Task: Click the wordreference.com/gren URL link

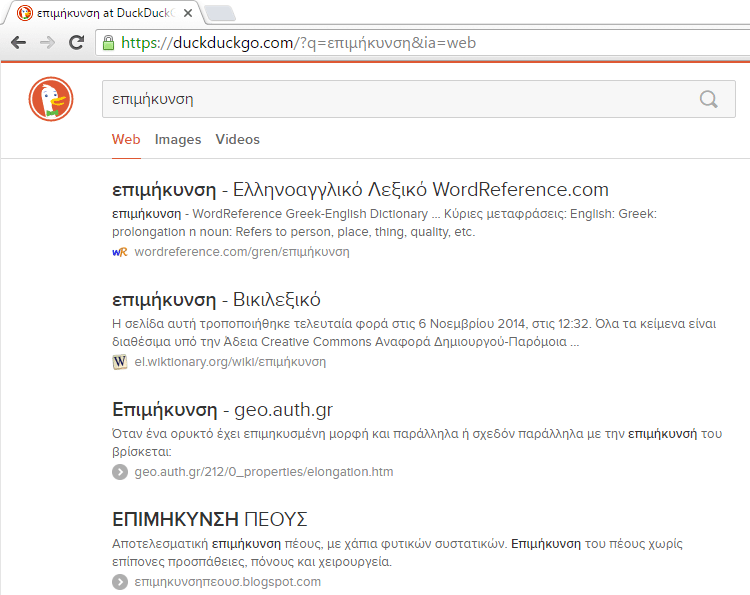Action: coord(242,252)
